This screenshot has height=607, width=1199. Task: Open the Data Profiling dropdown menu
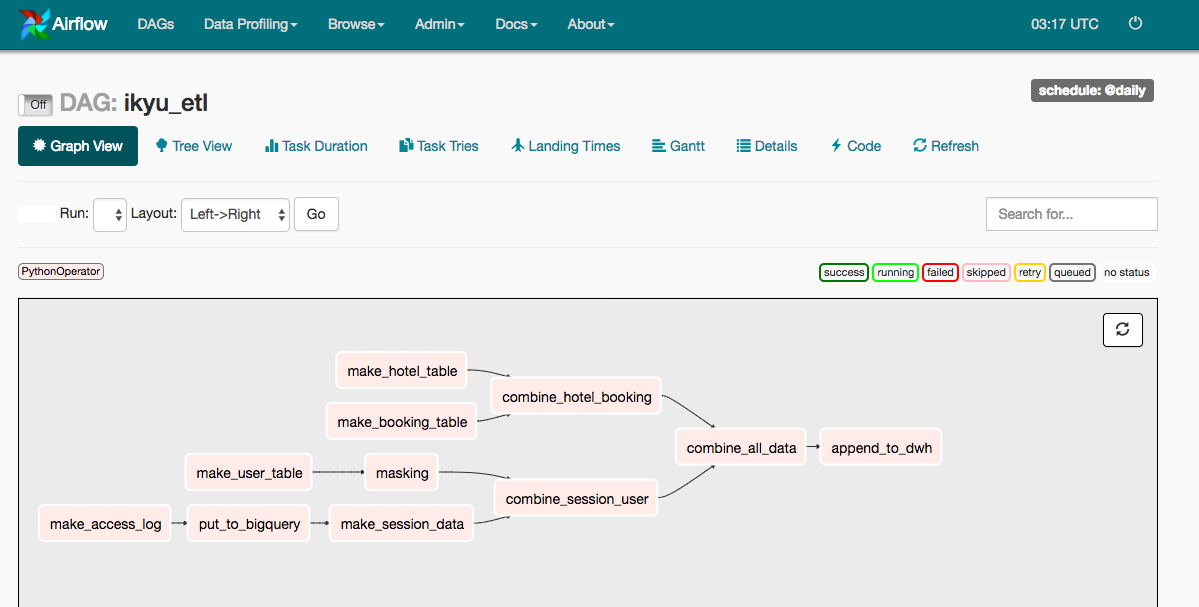point(251,24)
